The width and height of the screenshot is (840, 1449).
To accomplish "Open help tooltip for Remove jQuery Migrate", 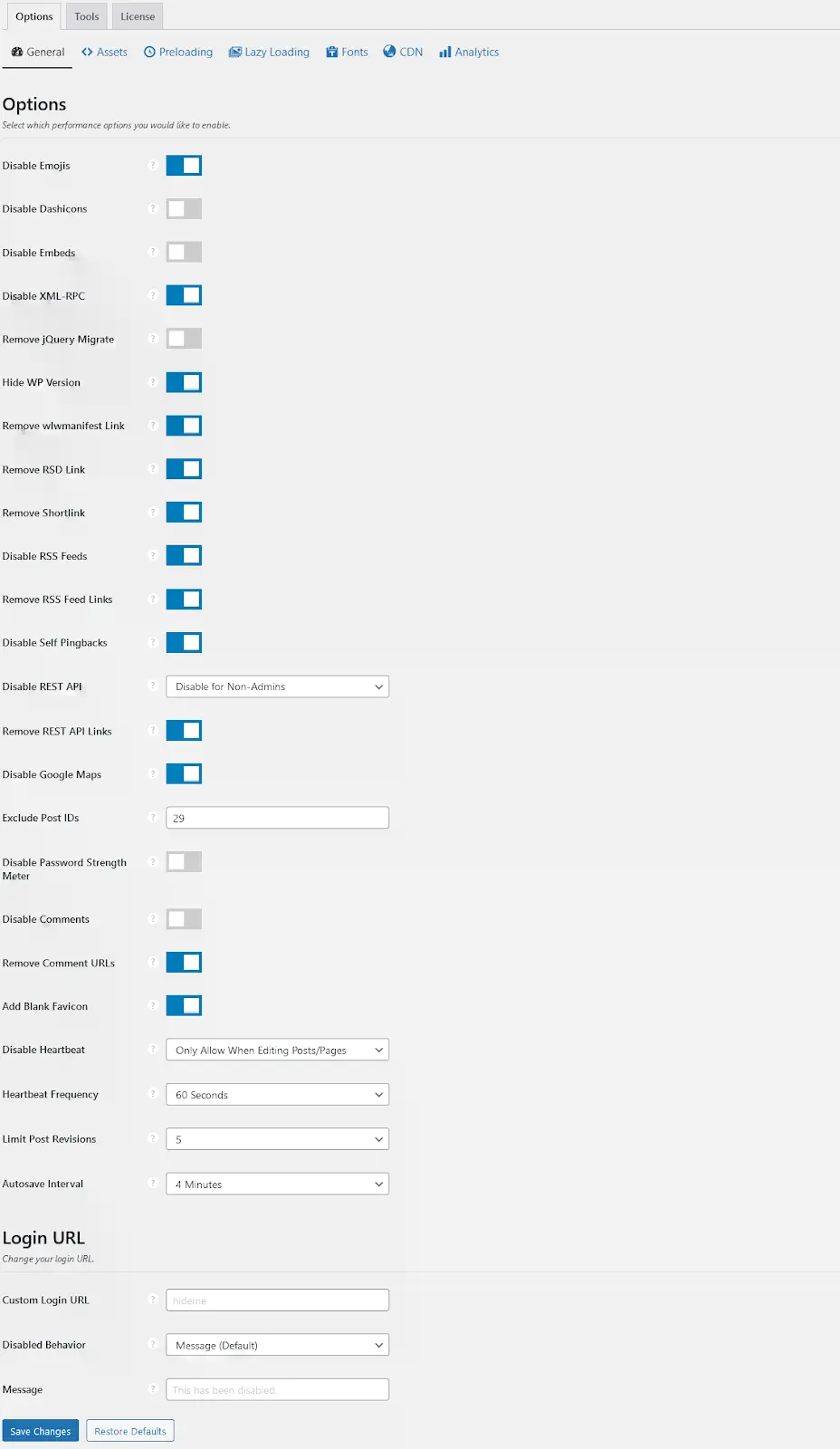I will tap(152, 339).
